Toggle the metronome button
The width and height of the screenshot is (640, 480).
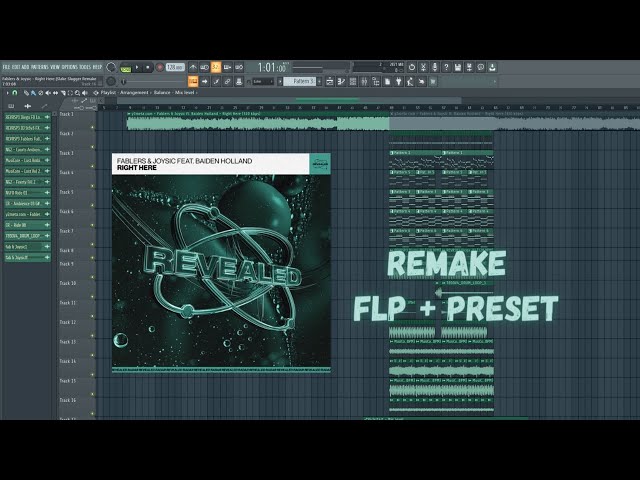pos(193,67)
